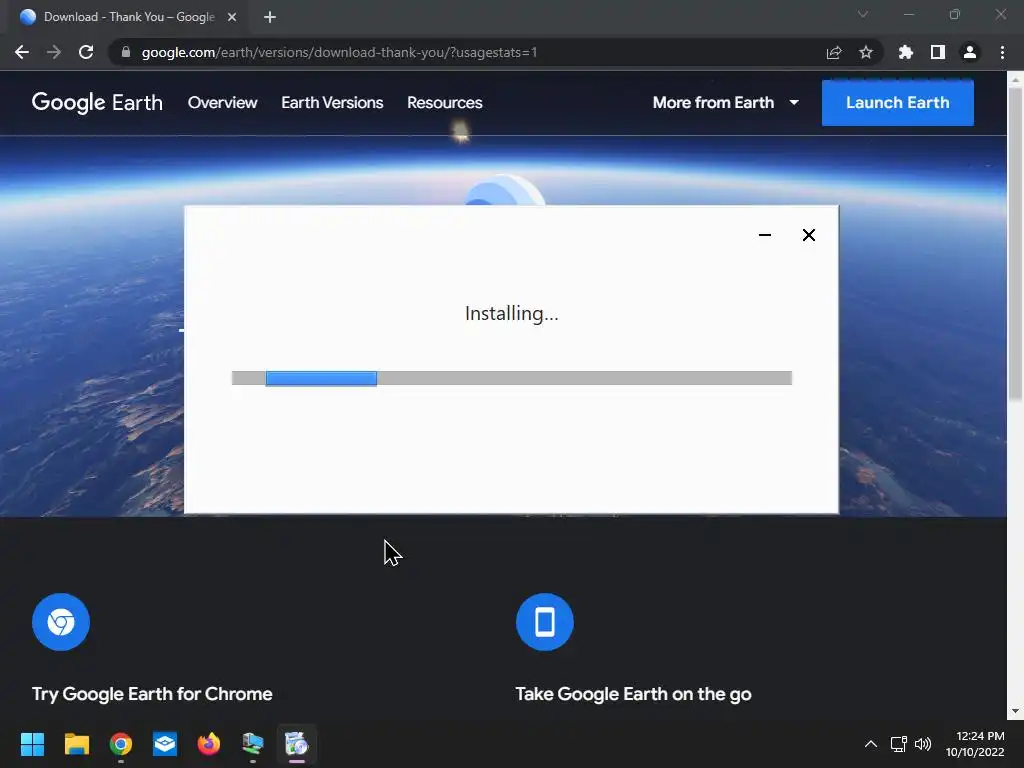Show hidden tray icons chevron

click(871, 744)
